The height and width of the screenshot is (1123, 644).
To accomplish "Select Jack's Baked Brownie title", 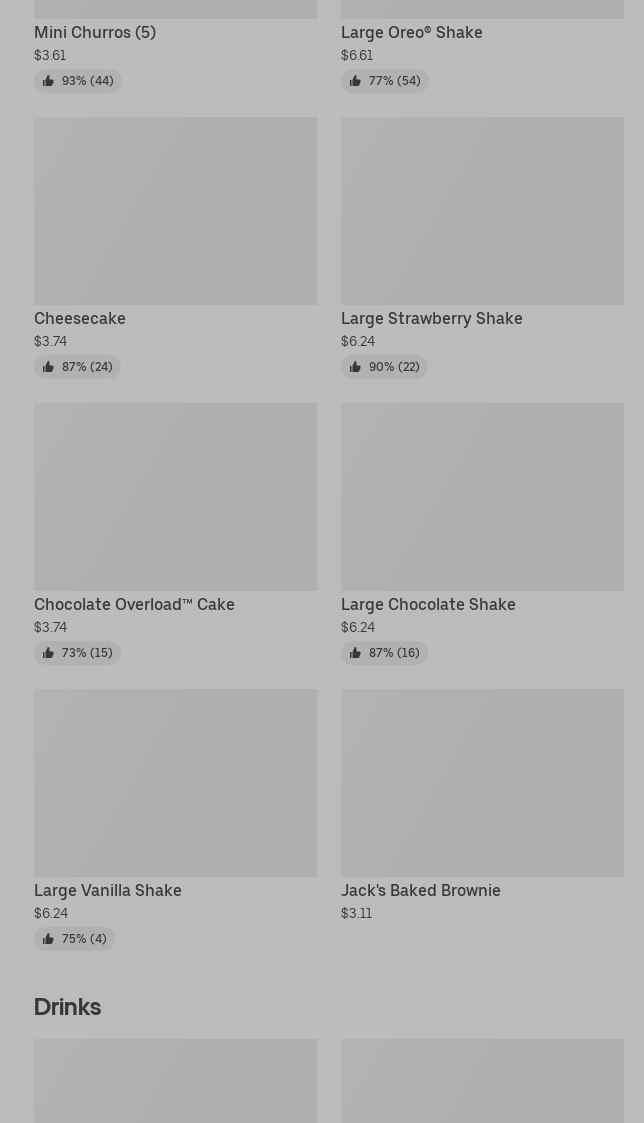I will click(x=420, y=890).
